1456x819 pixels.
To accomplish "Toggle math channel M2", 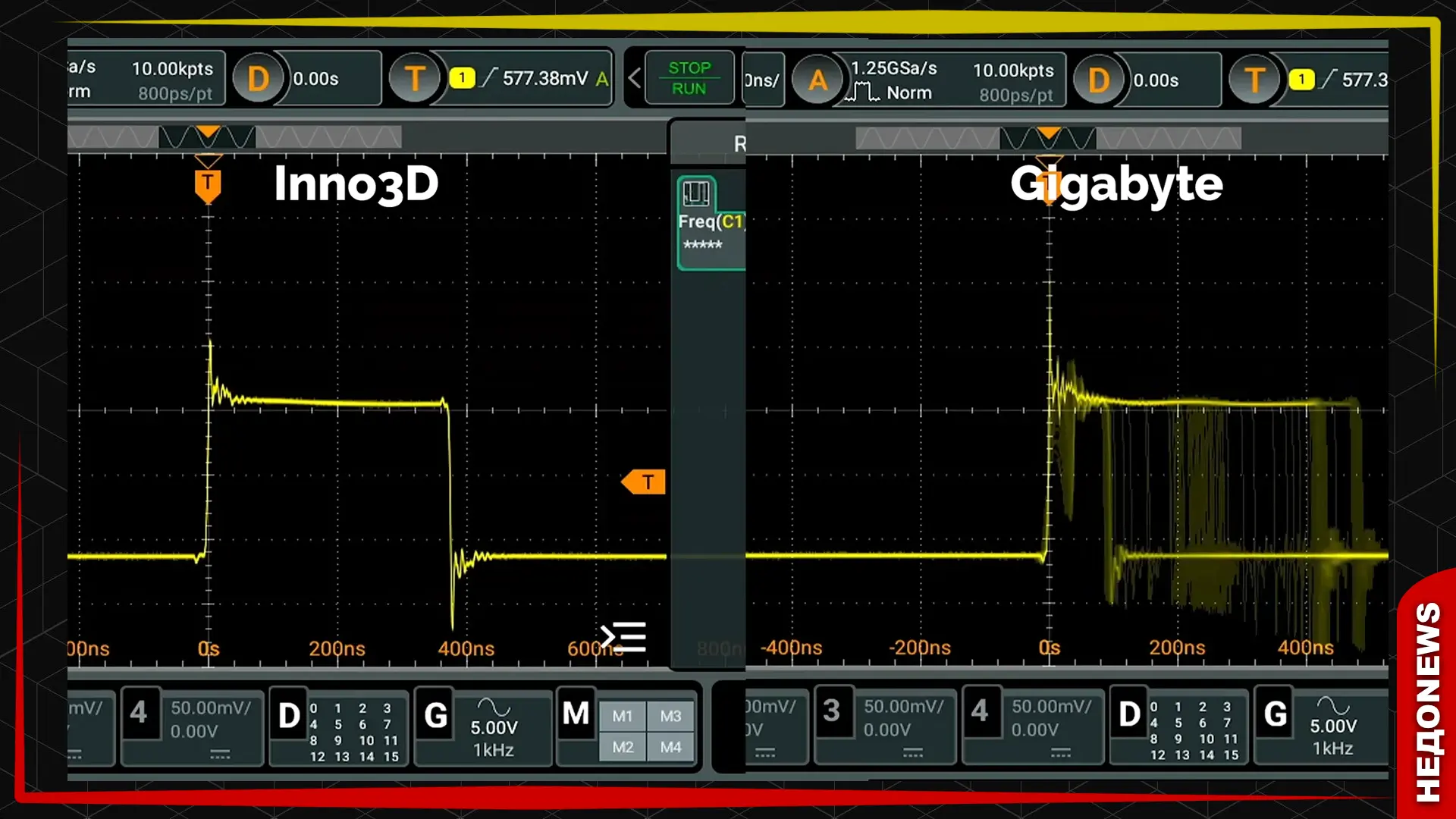I will coord(623,747).
